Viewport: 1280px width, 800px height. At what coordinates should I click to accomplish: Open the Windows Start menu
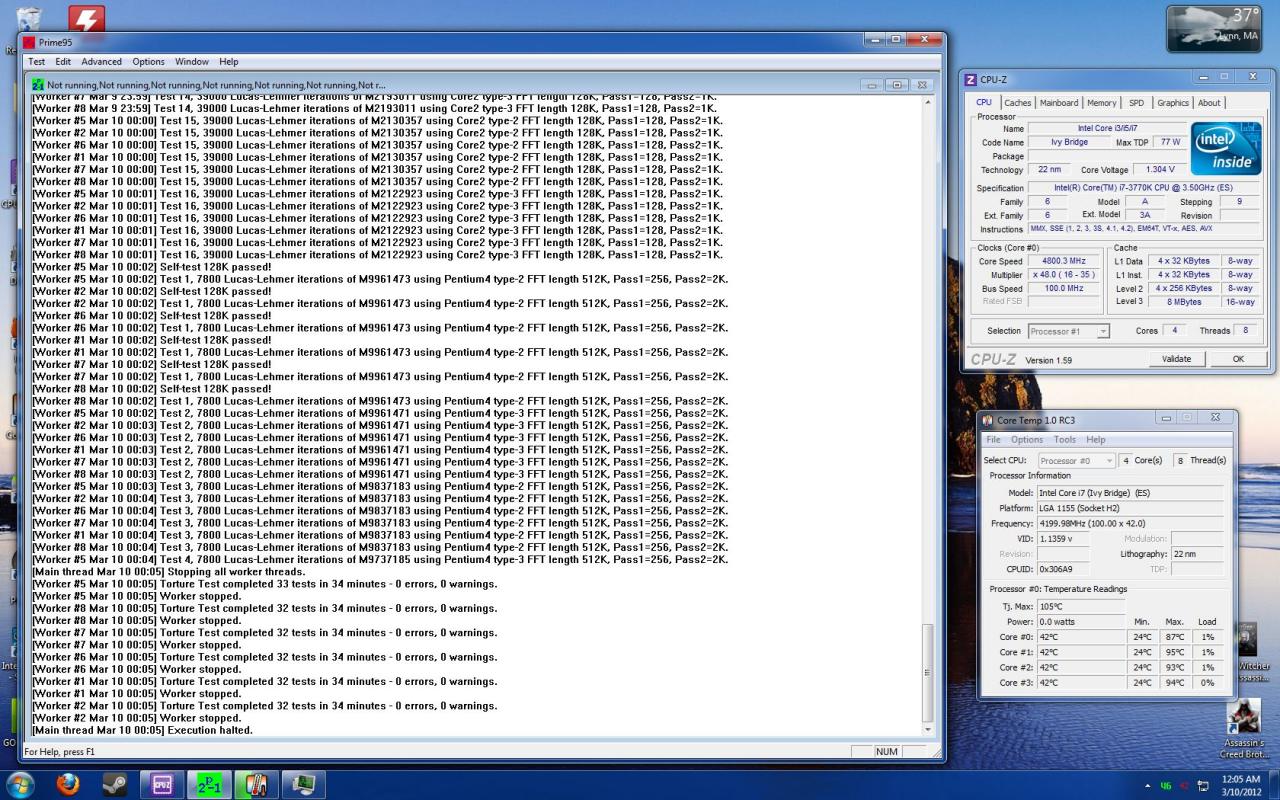pos(20,784)
